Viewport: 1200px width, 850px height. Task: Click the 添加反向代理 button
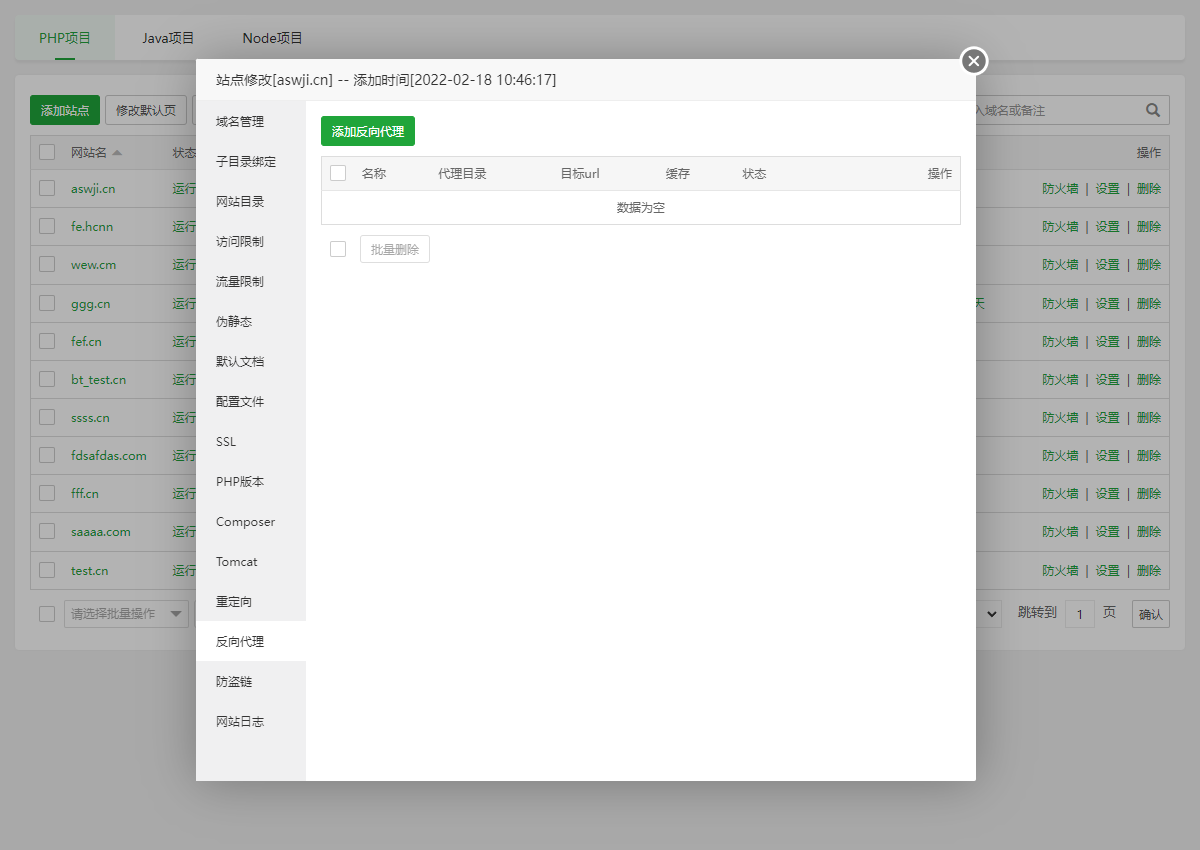point(368,131)
